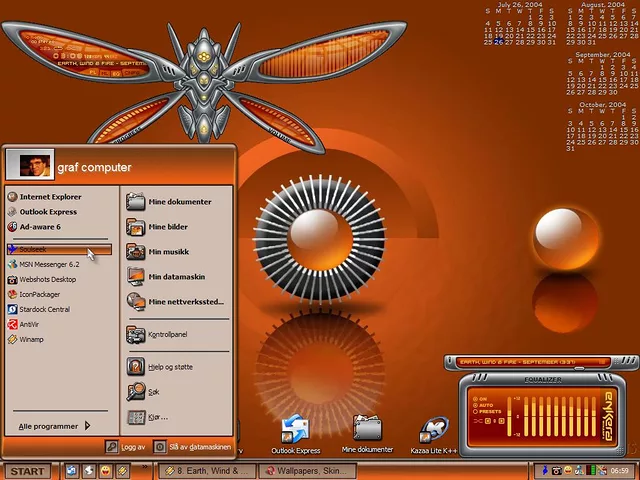Adjust the first equalizer band slider
Viewport: 640px width, 480px height.
click(526, 416)
